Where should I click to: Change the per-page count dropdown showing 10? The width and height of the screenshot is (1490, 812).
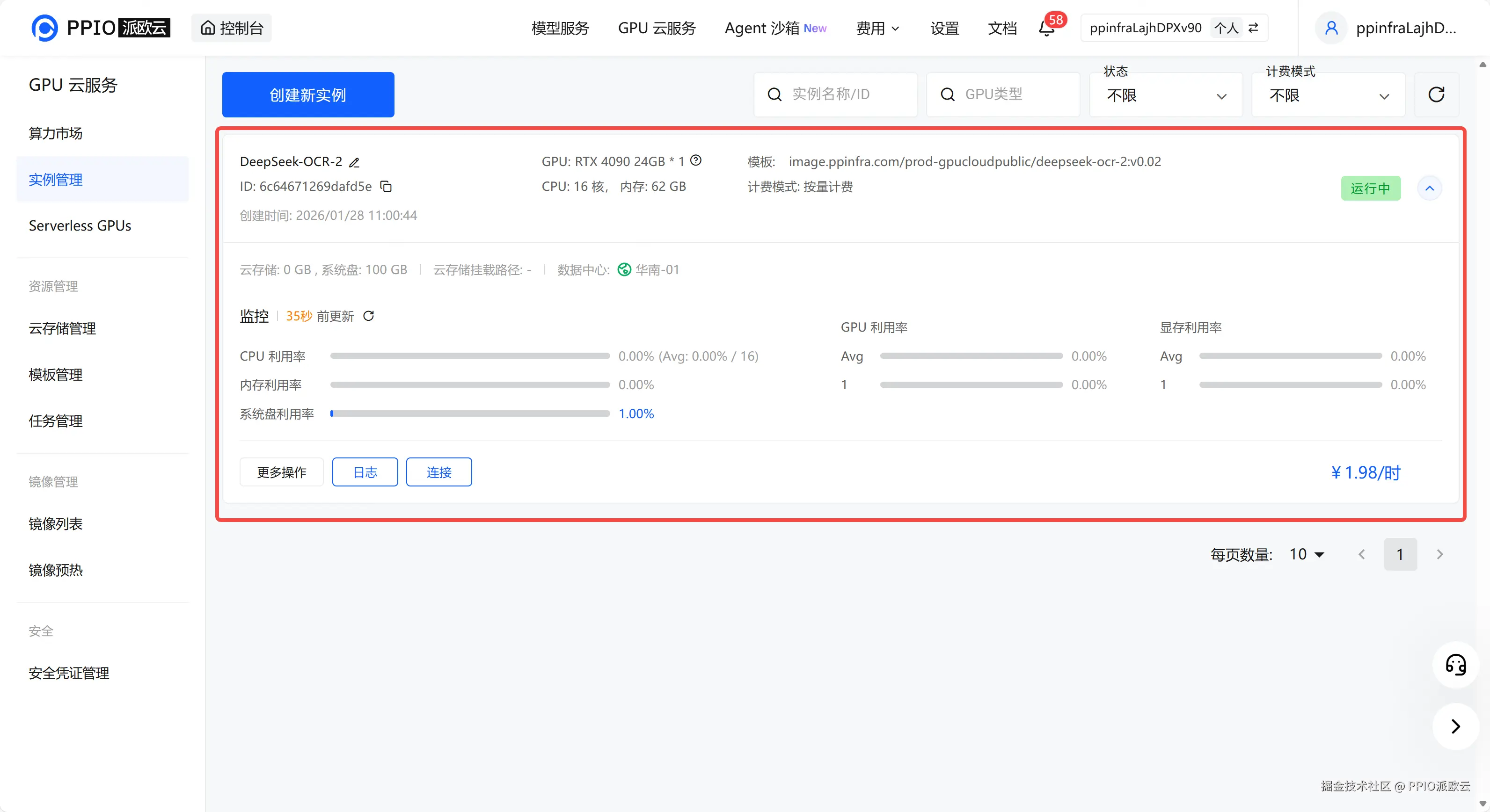pyautogui.click(x=1307, y=554)
